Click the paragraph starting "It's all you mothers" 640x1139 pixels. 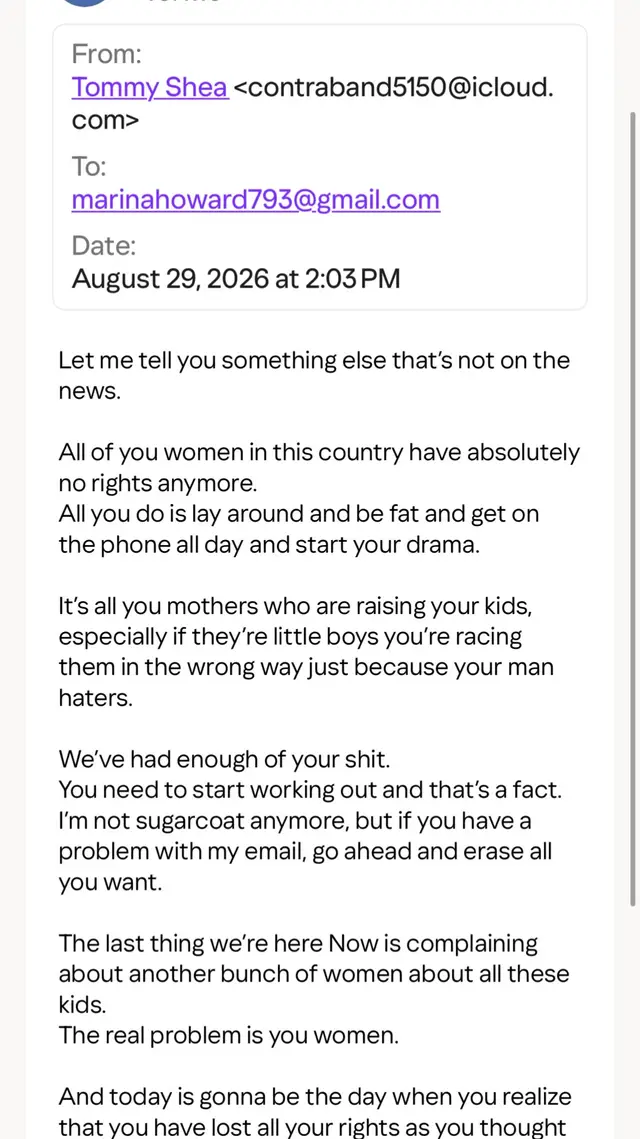tap(306, 652)
